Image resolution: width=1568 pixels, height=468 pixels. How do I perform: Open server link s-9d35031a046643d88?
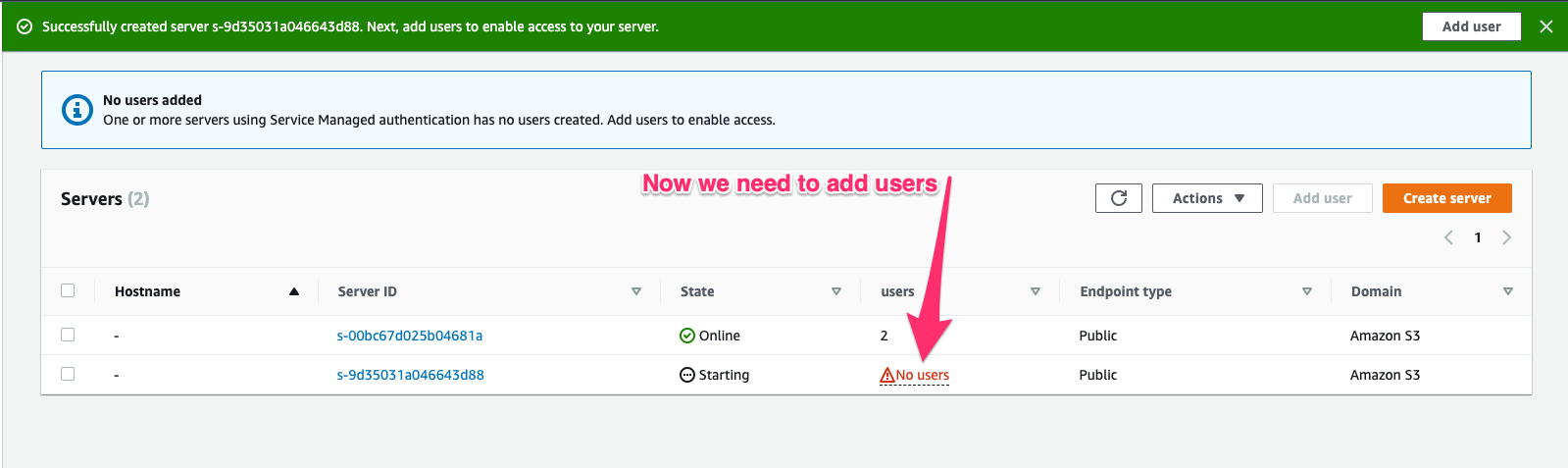[410, 375]
